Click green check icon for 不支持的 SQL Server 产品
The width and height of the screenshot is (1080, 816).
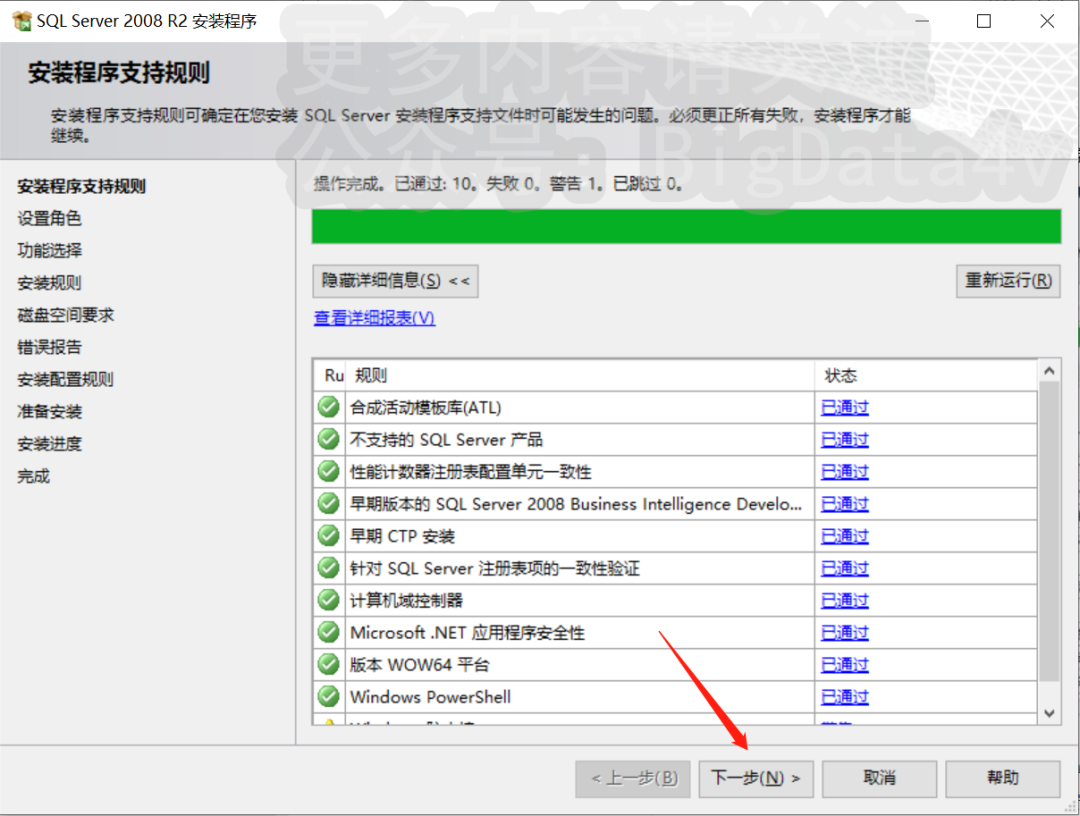[329, 439]
